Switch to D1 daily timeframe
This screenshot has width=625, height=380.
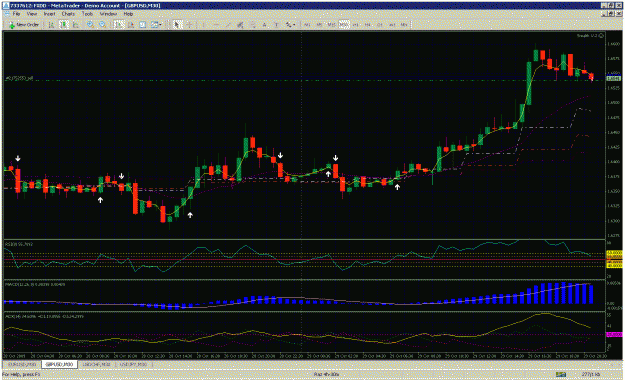(380, 25)
